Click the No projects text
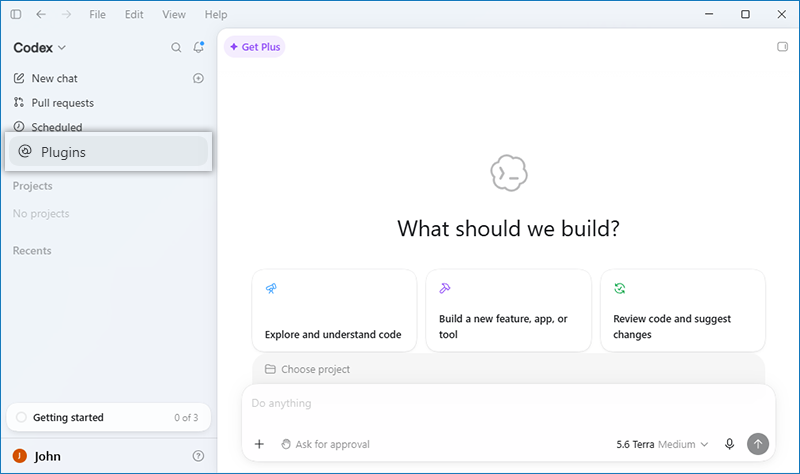This screenshot has width=800, height=474. coord(41,213)
